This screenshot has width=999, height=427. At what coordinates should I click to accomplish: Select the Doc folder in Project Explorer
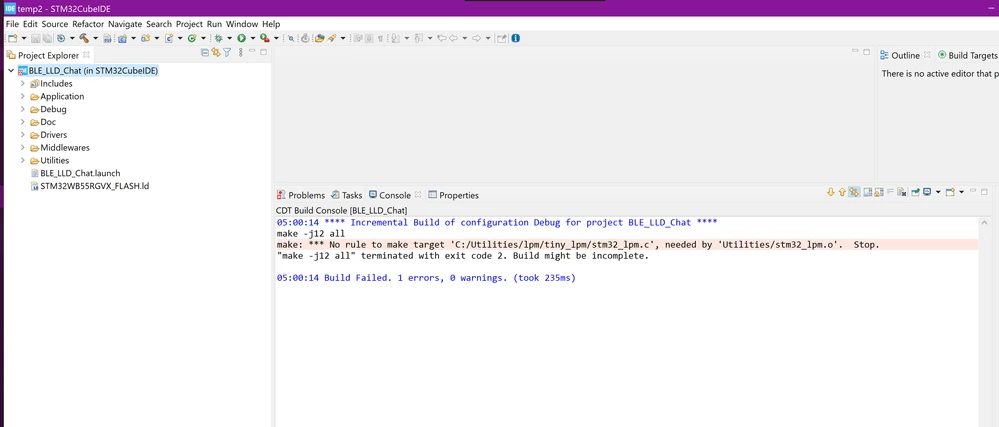(48, 122)
